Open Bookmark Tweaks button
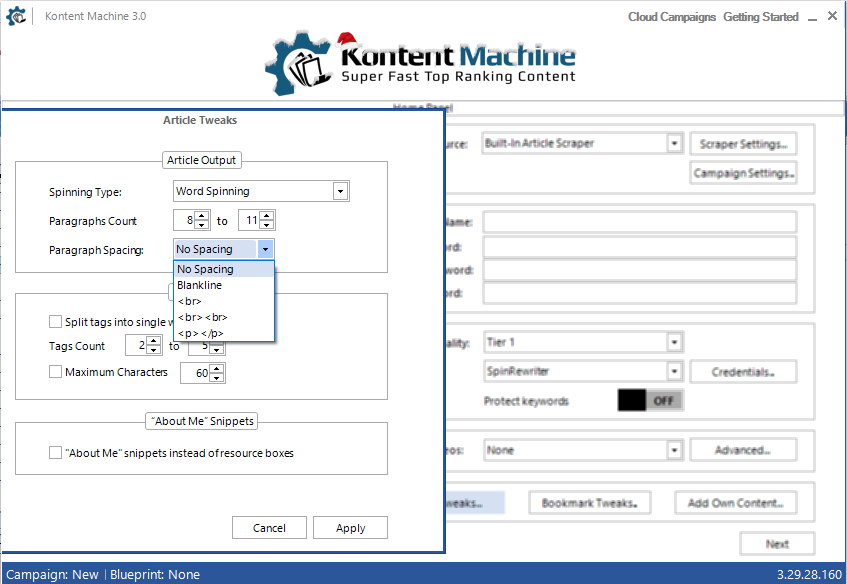This screenshot has width=847, height=584. (589, 502)
